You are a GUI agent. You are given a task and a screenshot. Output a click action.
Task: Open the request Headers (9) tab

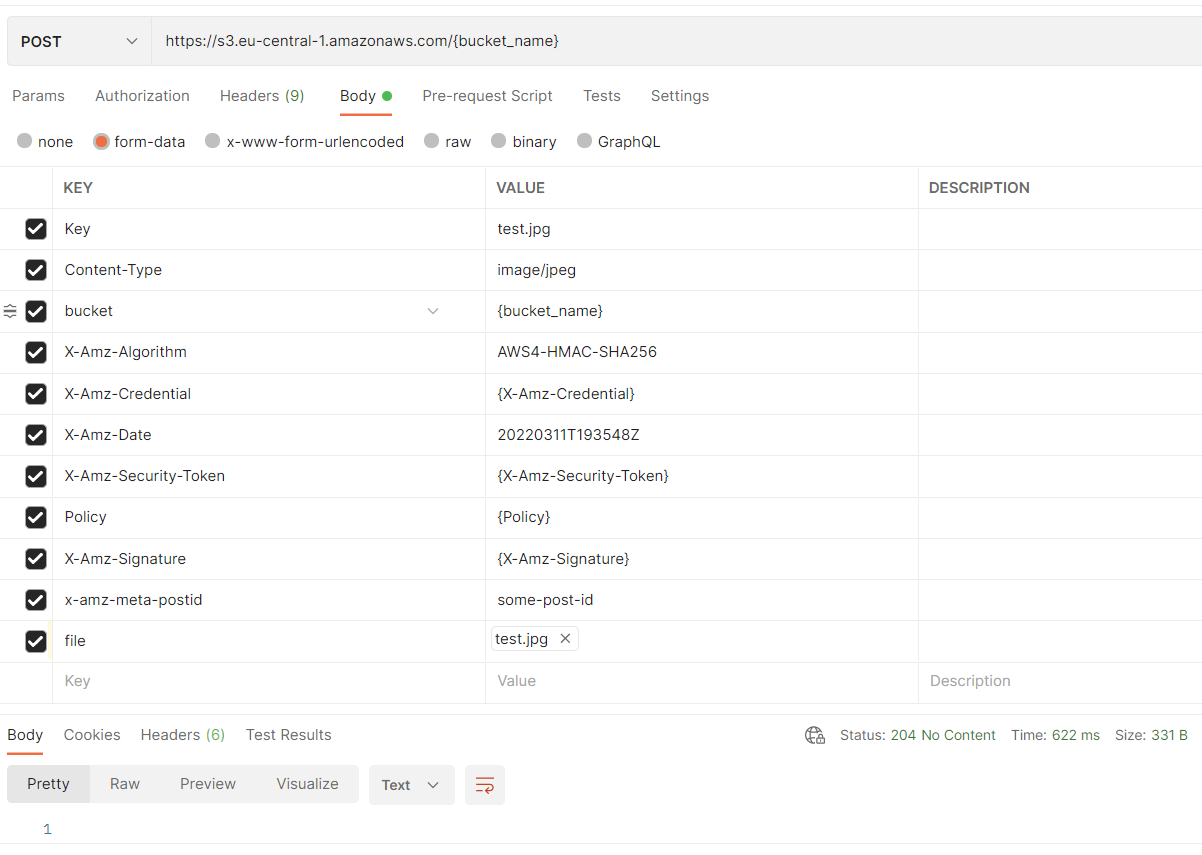pos(262,96)
